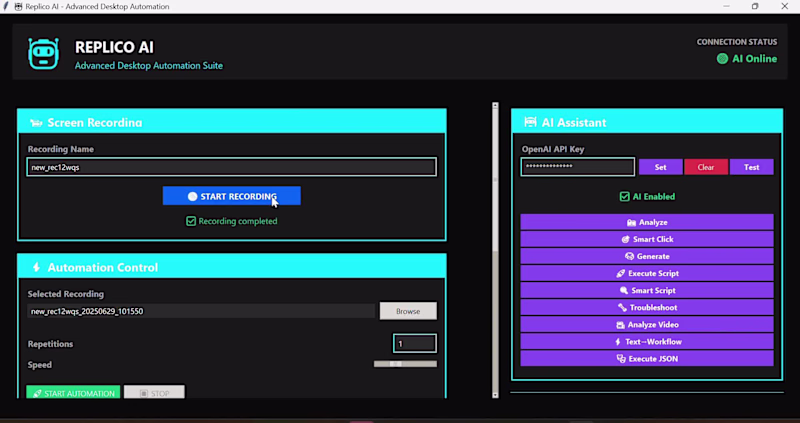800x423 pixels.
Task: Click the scrollbar down arrow
Action: (x=495, y=395)
